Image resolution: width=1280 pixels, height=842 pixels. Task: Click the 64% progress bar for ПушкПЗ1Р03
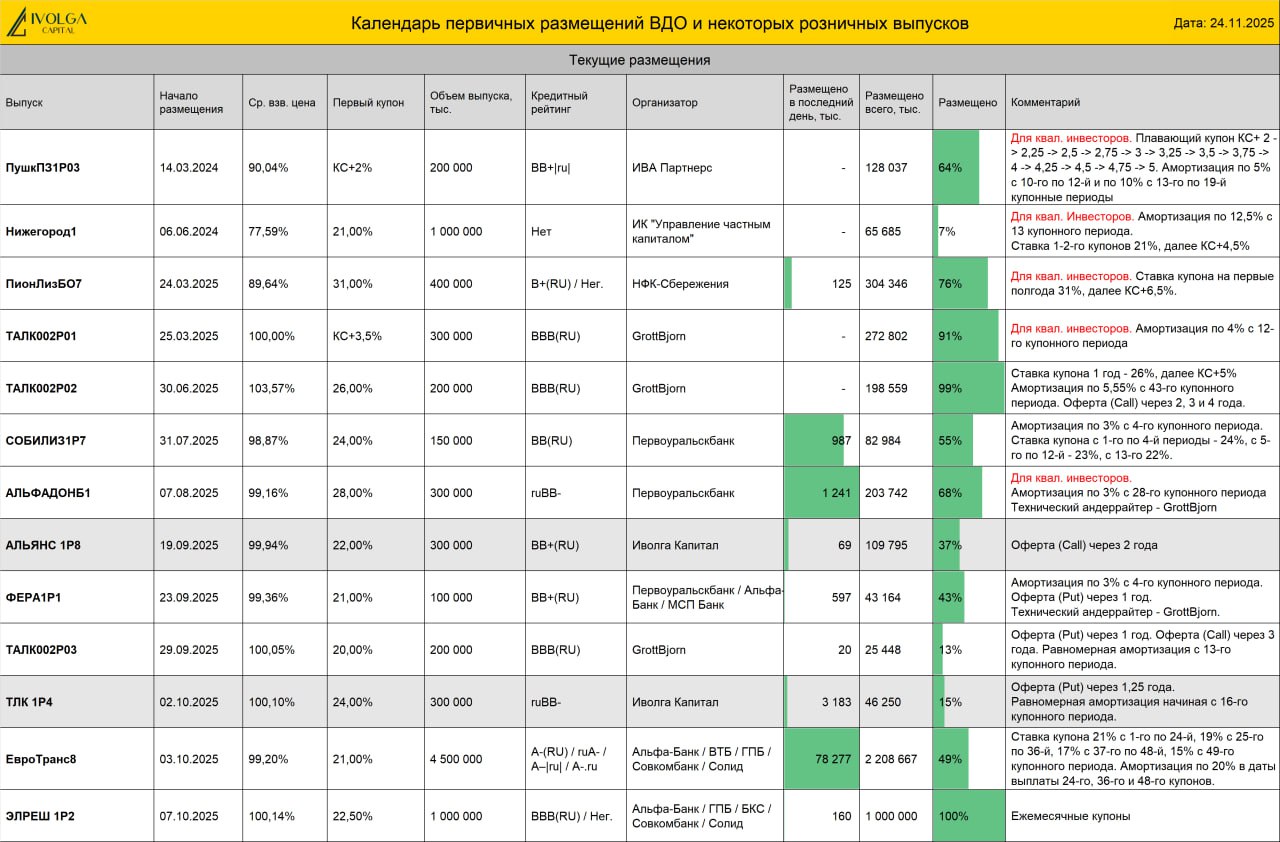956,168
